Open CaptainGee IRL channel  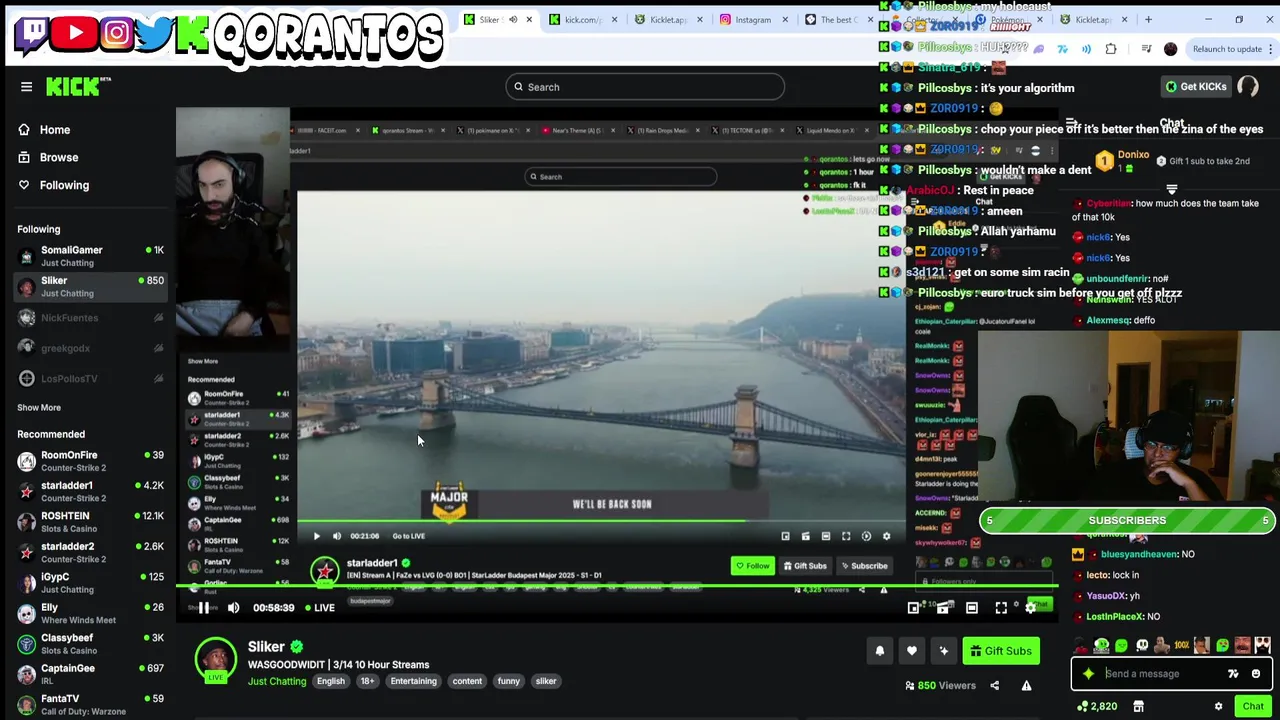[x=90, y=674]
